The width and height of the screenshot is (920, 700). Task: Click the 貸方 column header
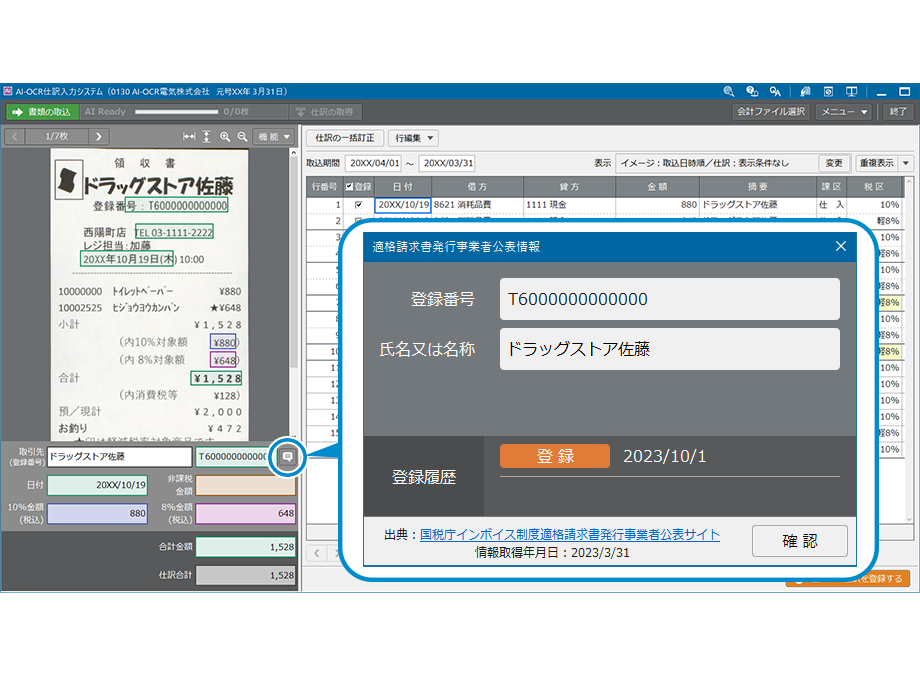[569, 187]
